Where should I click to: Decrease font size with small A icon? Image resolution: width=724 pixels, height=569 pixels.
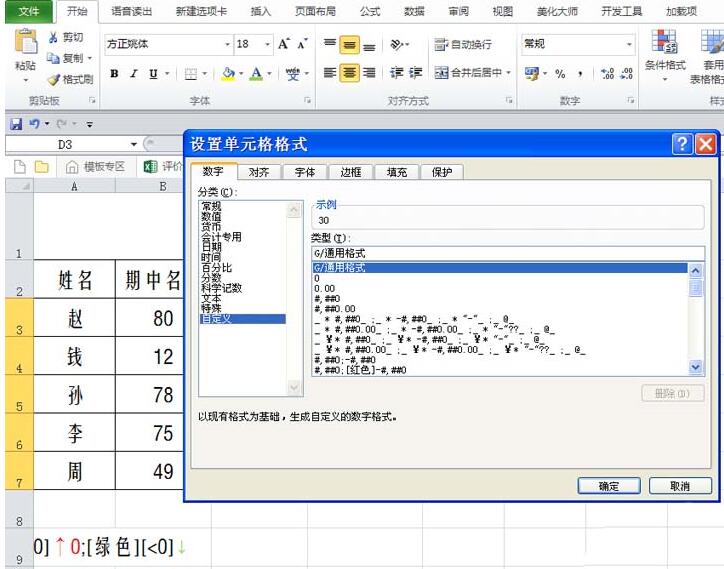302,44
